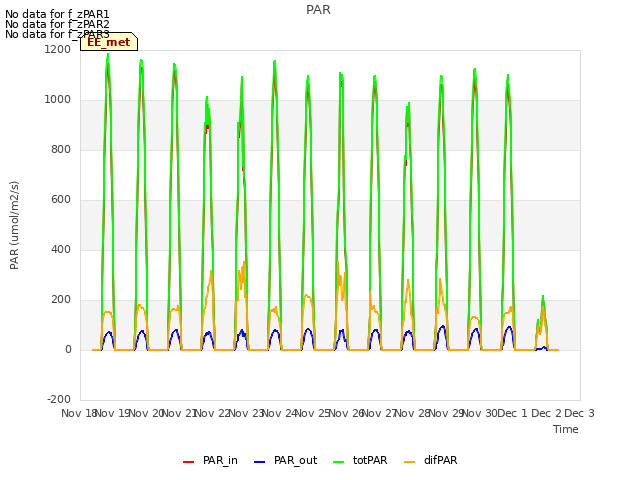640x480 pixels.
Task: Click the 0 y-axis tick label
Action: (x=68, y=350)
